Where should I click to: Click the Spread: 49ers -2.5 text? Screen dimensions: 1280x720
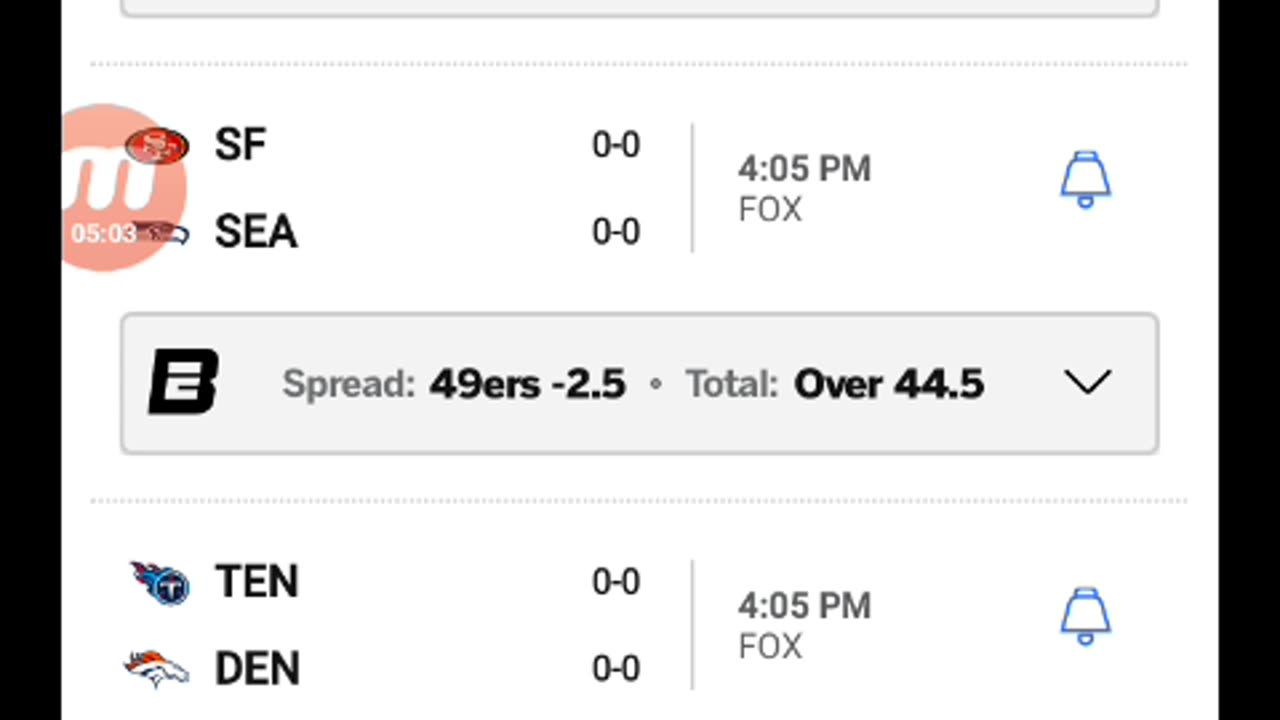[x=454, y=384]
